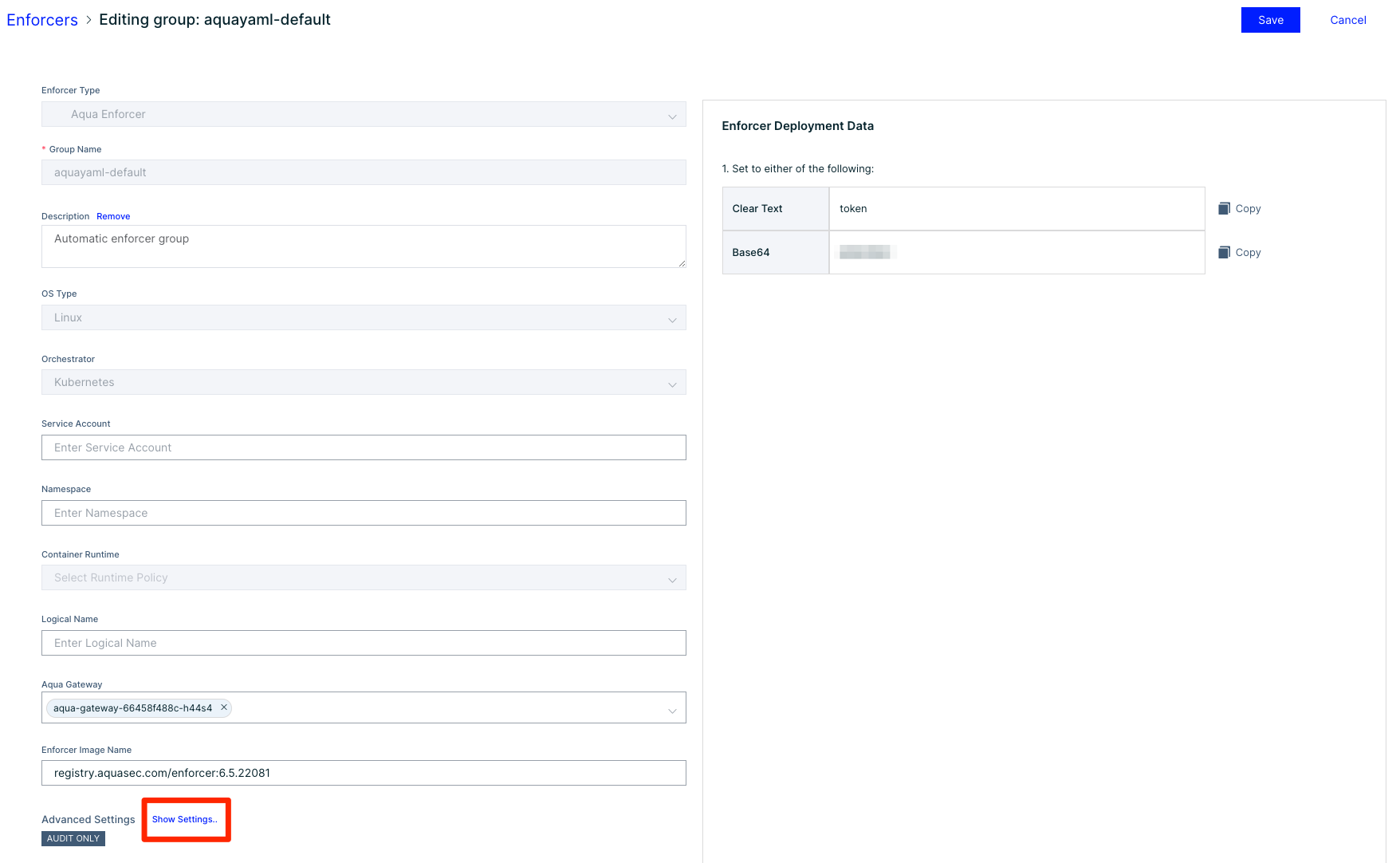This screenshot has height=863, width=1400.
Task: Open the Container Runtime policy selector
Action: point(672,577)
